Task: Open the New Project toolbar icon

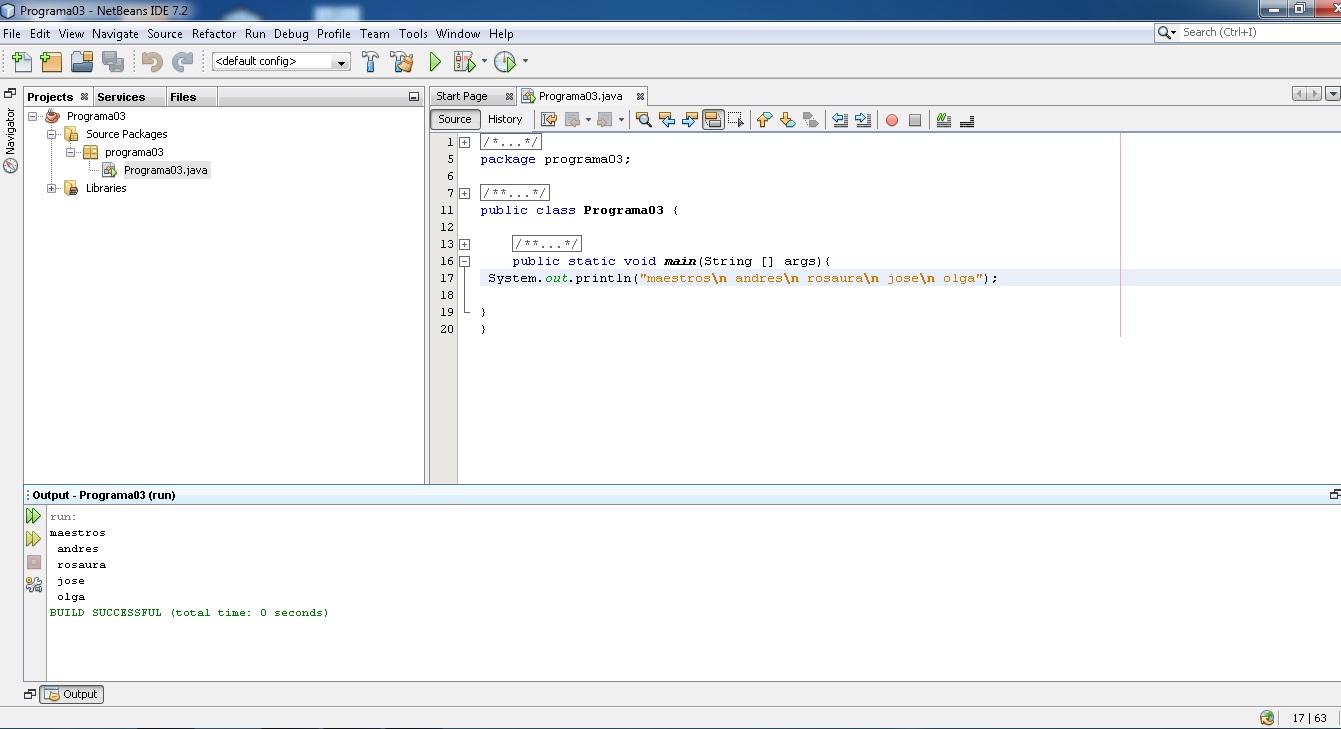Action: [x=51, y=61]
